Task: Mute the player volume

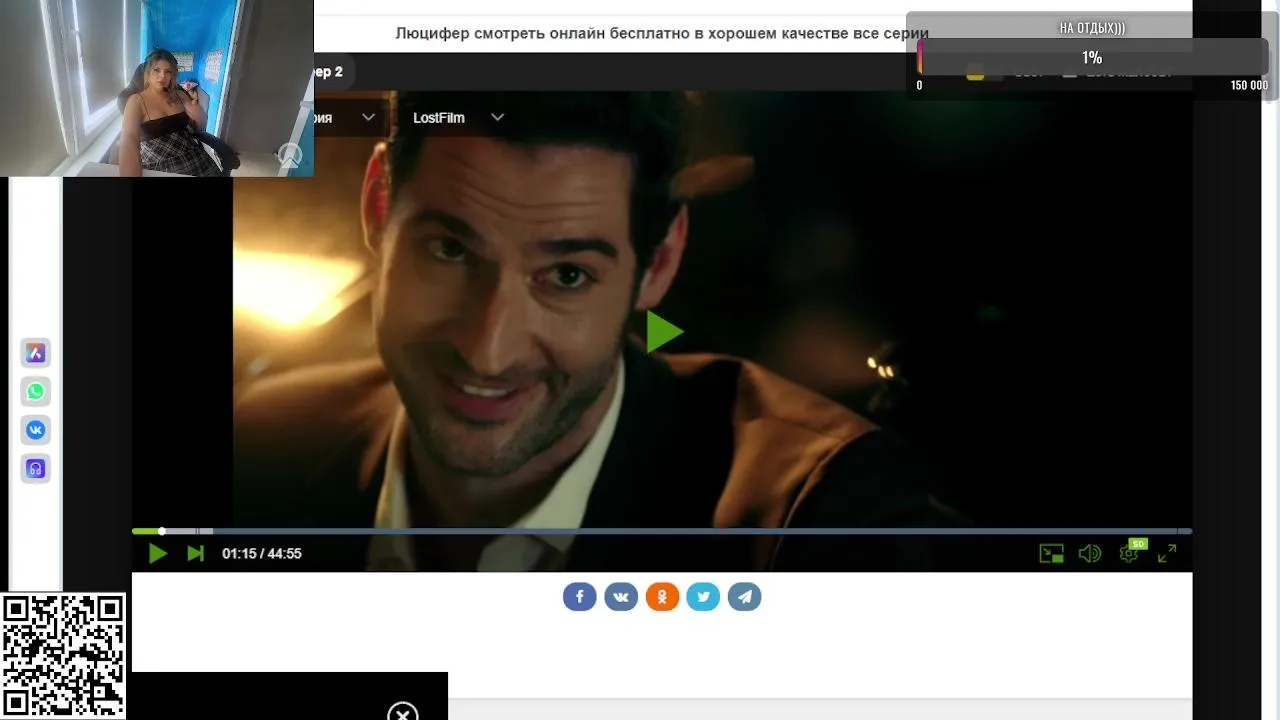Action: [1089, 553]
